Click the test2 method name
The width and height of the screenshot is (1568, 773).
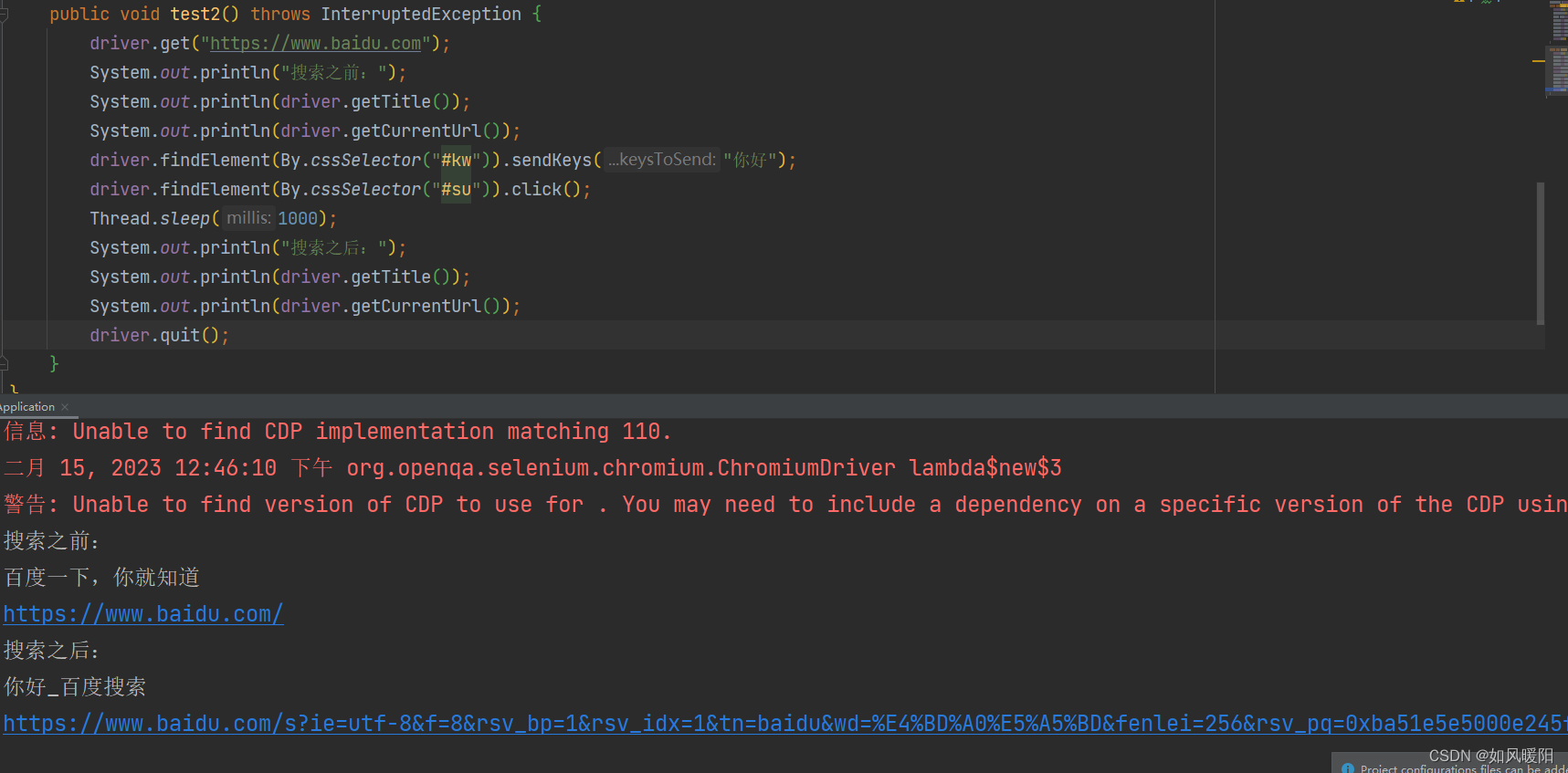click(195, 15)
